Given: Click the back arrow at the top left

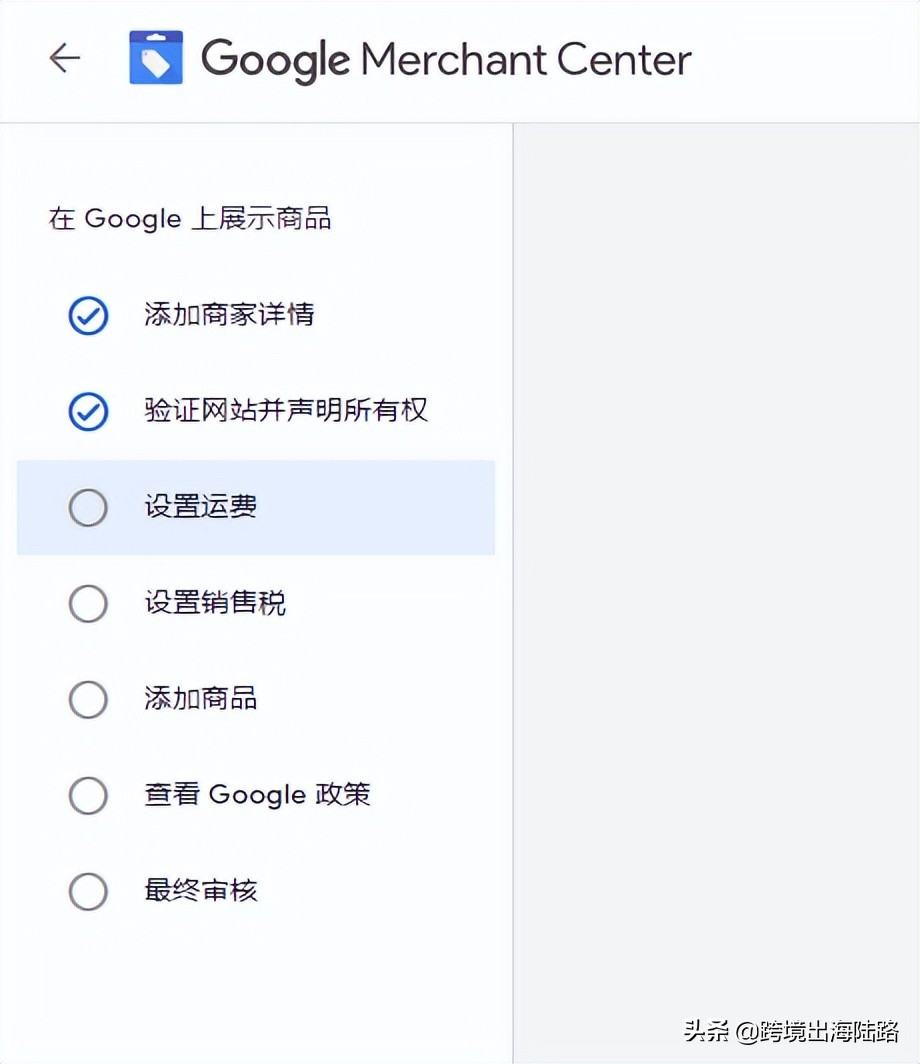Looking at the screenshot, I should 65,58.
